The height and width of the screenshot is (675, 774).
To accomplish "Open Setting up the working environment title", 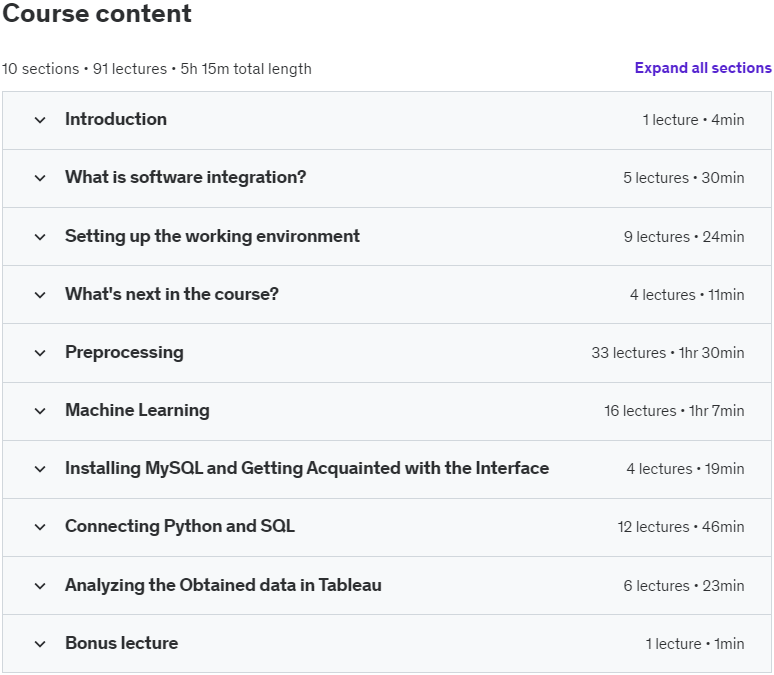I will (212, 236).
